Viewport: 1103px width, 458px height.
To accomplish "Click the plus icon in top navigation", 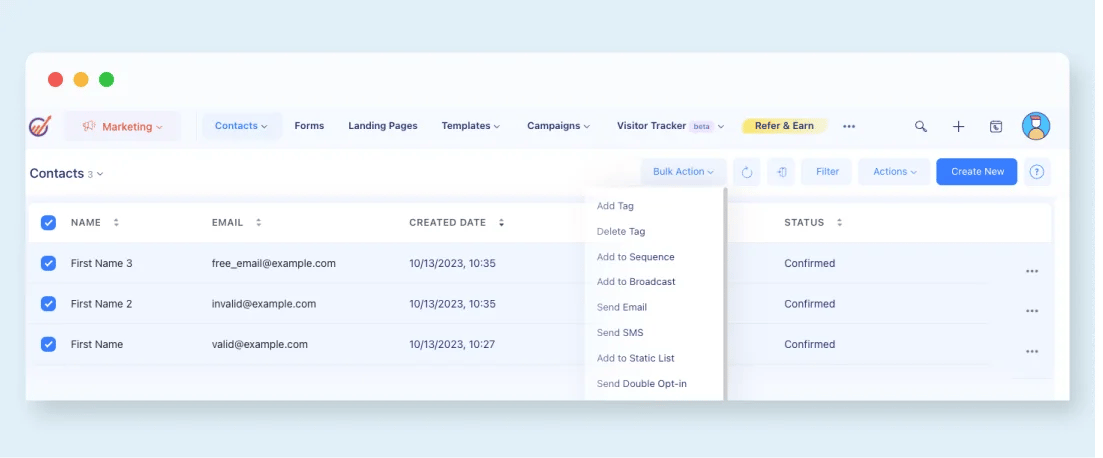I will [x=958, y=127].
